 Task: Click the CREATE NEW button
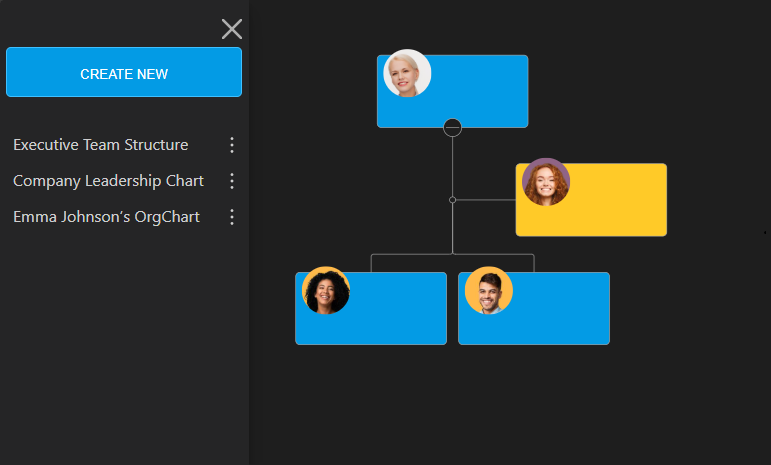(124, 73)
